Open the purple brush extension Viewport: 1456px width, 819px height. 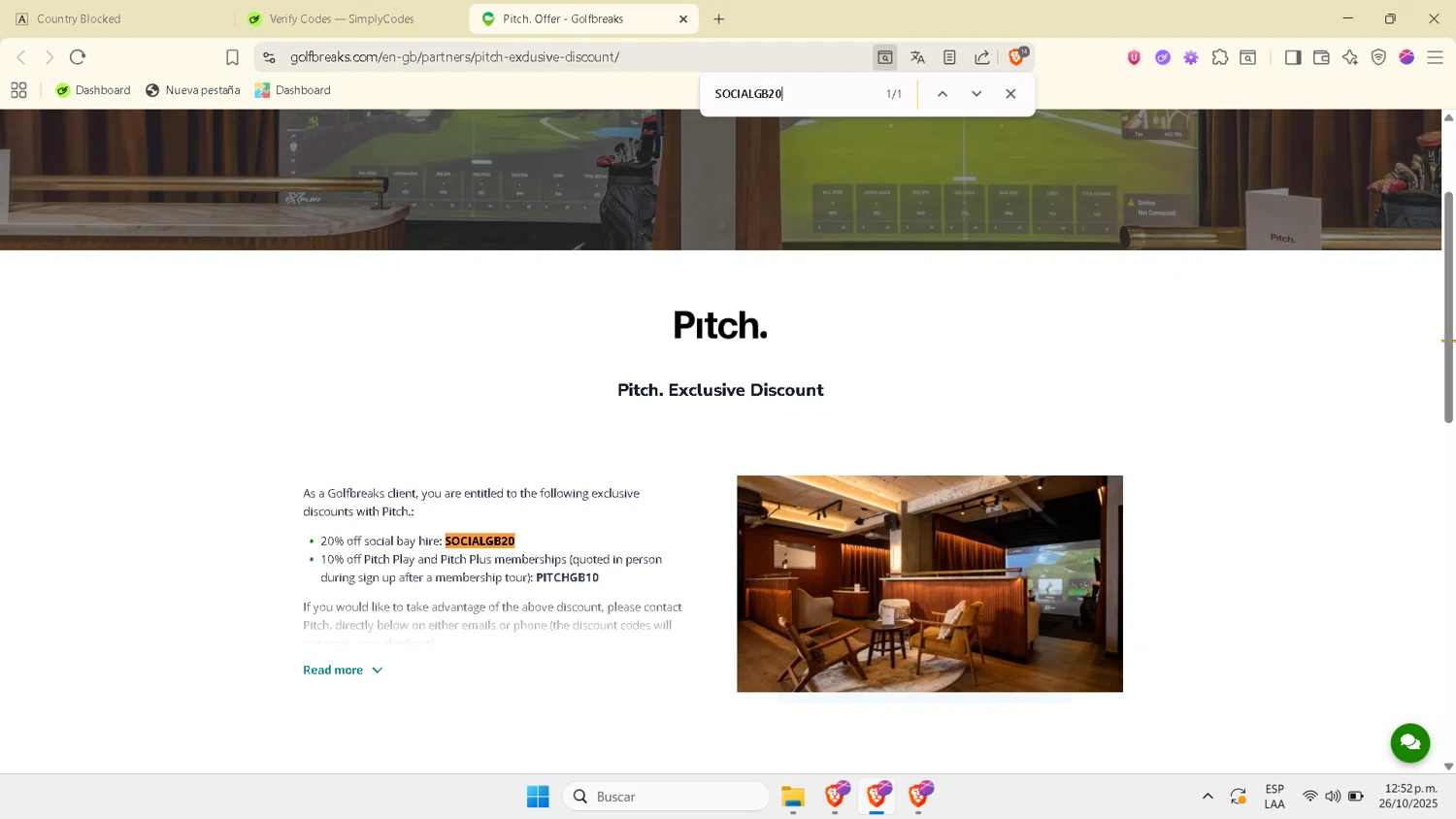click(1163, 57)
